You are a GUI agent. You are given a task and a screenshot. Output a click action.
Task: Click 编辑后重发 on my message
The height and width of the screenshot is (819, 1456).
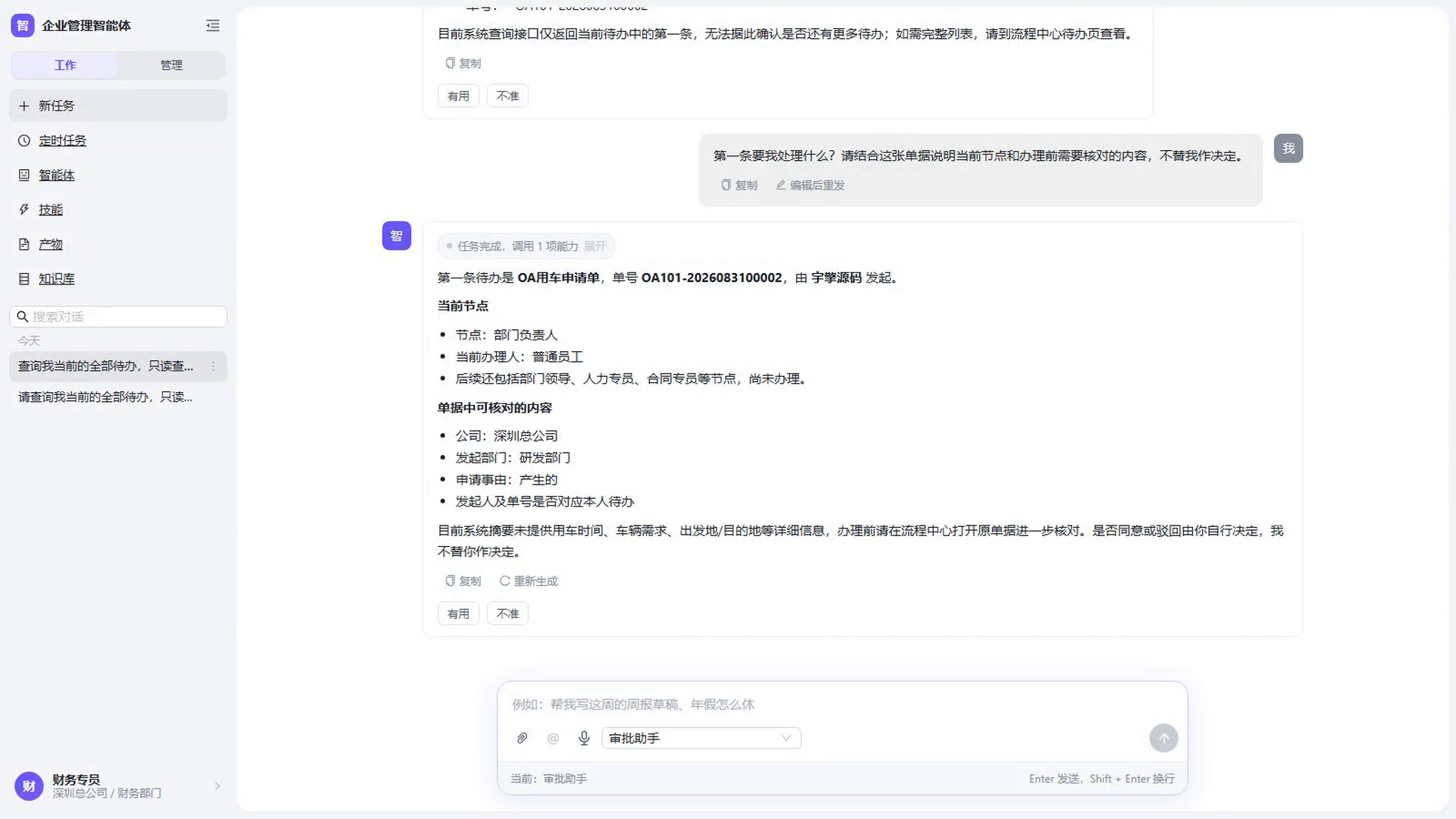810,185
